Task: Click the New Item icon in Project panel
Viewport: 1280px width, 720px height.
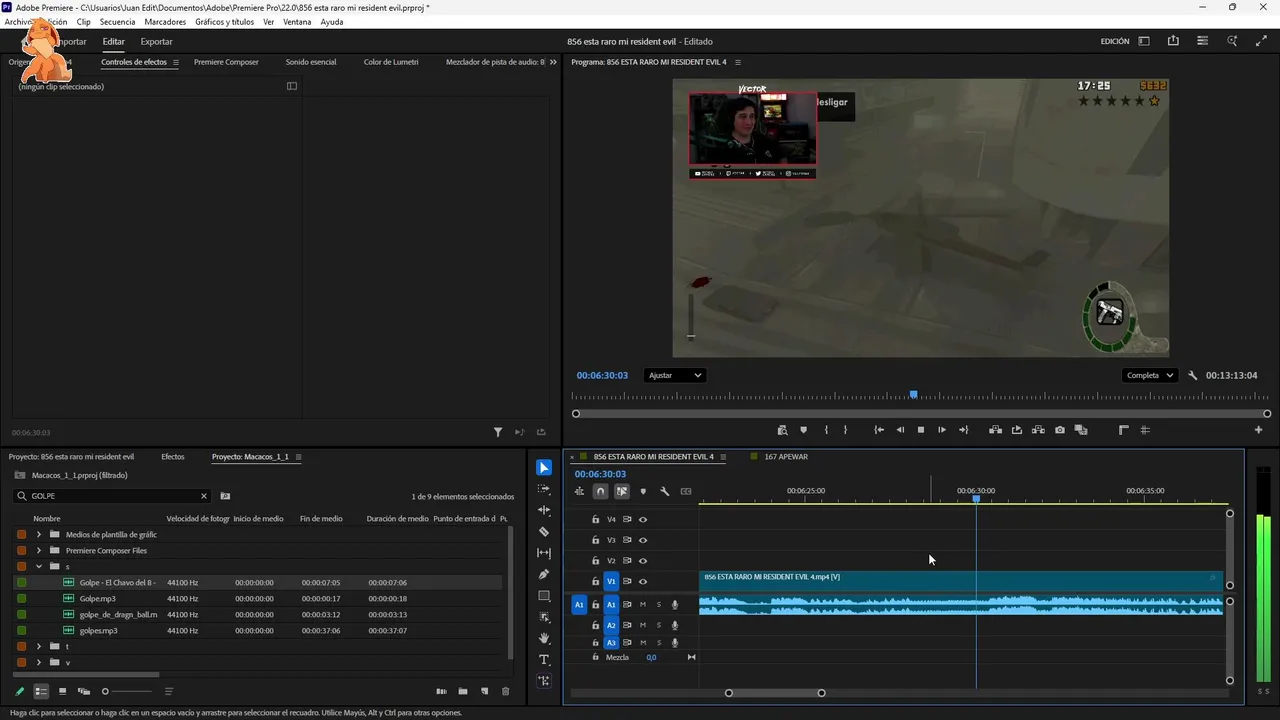Action: pyautogui.click(x=485, y=691)
